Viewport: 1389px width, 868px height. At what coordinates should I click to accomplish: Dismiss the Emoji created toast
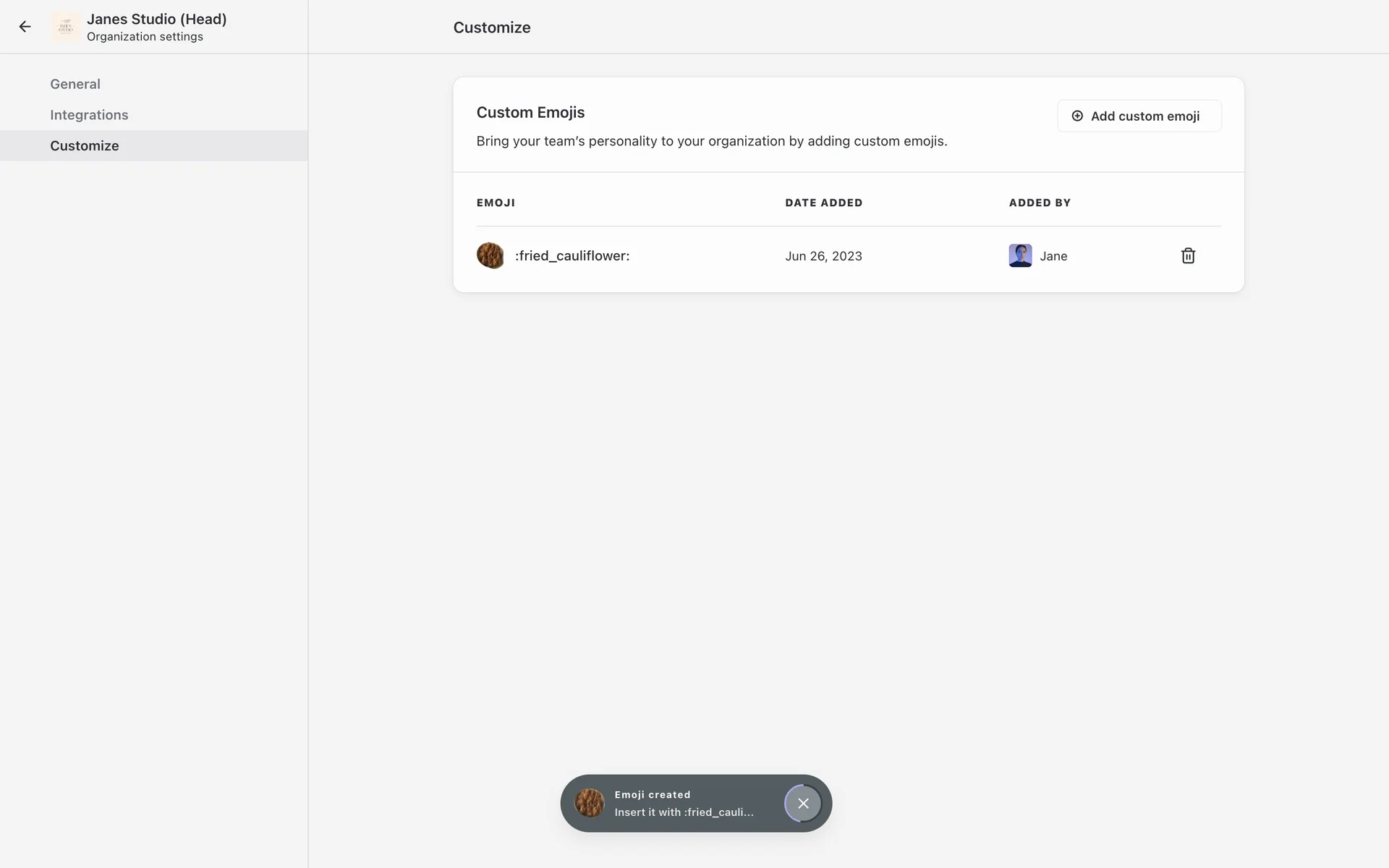pos(803,803)
